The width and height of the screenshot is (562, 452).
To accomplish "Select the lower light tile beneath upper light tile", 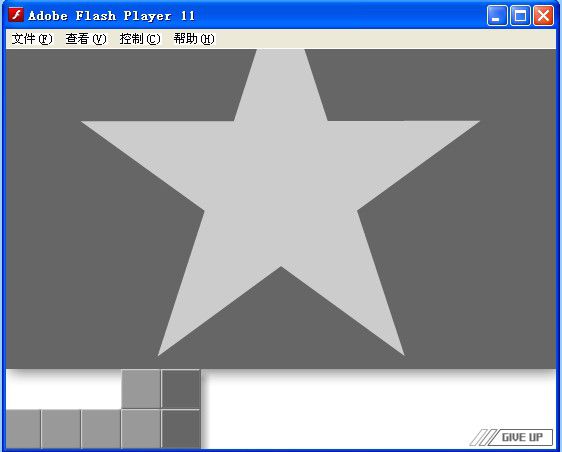I will [x=141, y=429].
